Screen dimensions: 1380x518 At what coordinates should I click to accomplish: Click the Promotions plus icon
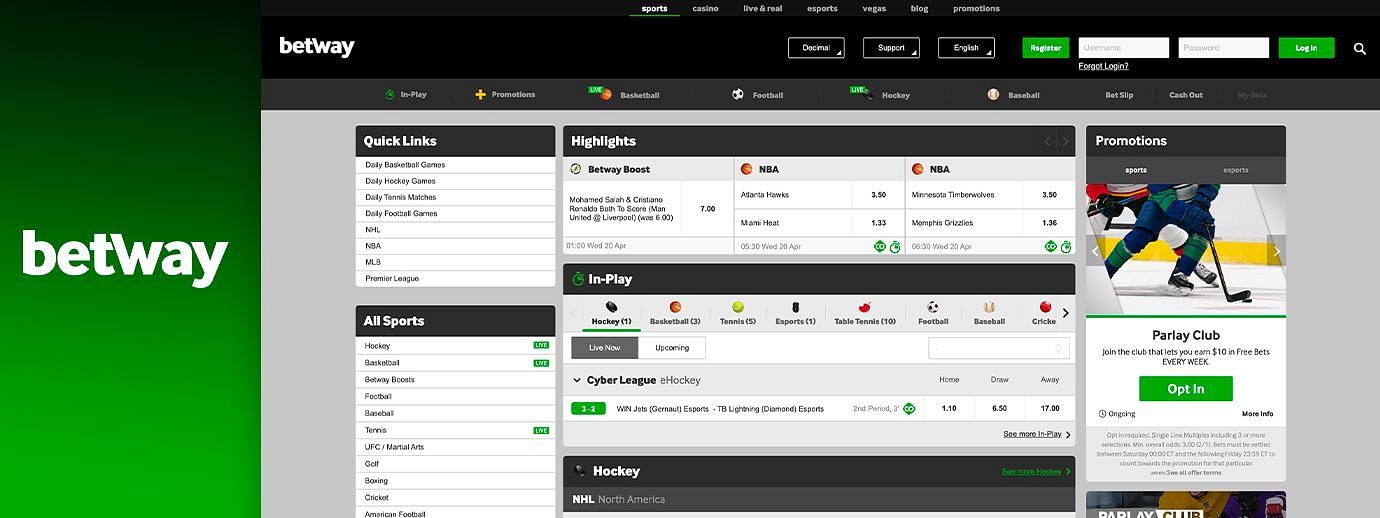click(x=480, y=94)
